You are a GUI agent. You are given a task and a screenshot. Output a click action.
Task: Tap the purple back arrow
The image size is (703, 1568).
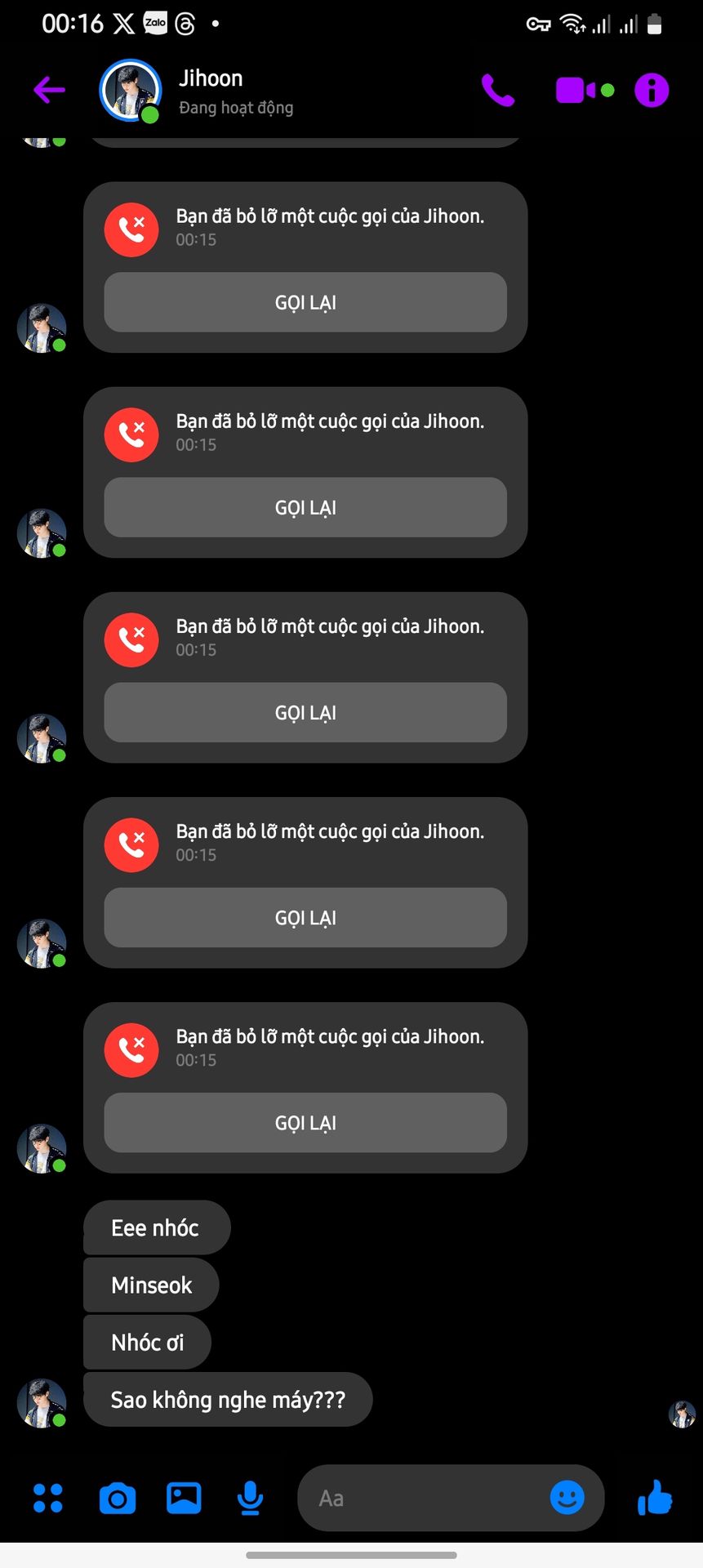click(x=49, y=90)
